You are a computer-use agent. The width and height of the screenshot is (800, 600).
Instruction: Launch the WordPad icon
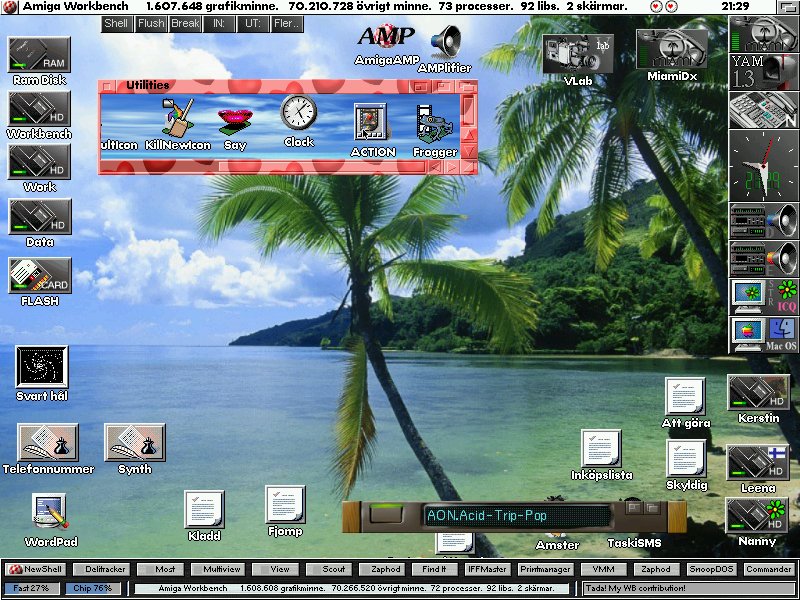[x=49, y=514]
